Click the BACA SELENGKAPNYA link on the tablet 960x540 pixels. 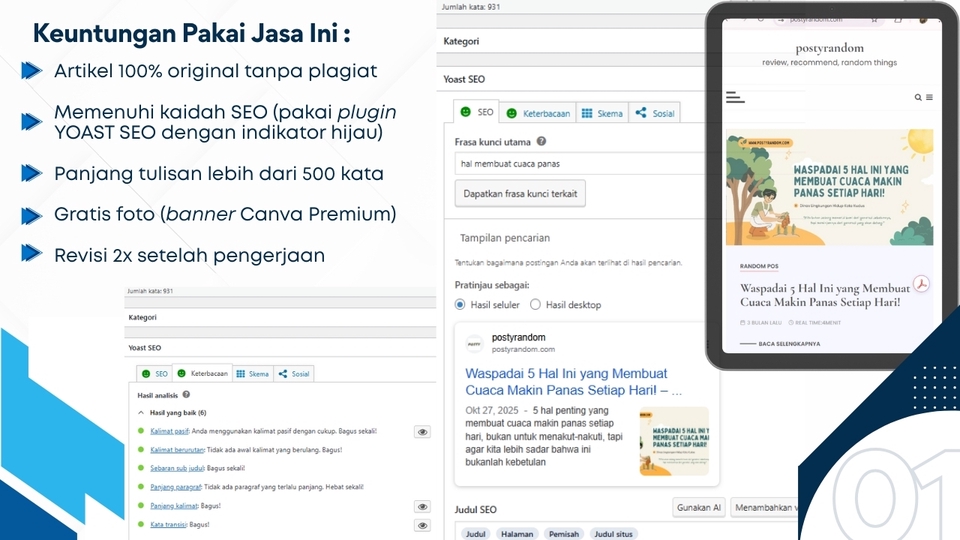coord(789,344)
